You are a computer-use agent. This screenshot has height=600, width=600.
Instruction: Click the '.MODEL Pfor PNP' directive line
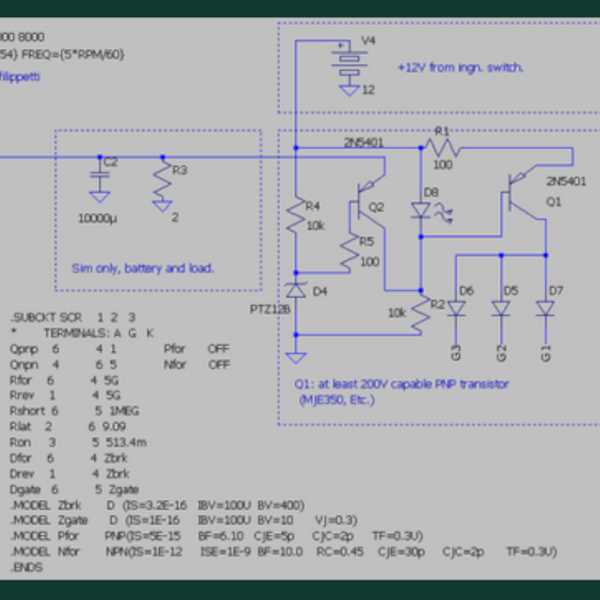tap(217, 536)
